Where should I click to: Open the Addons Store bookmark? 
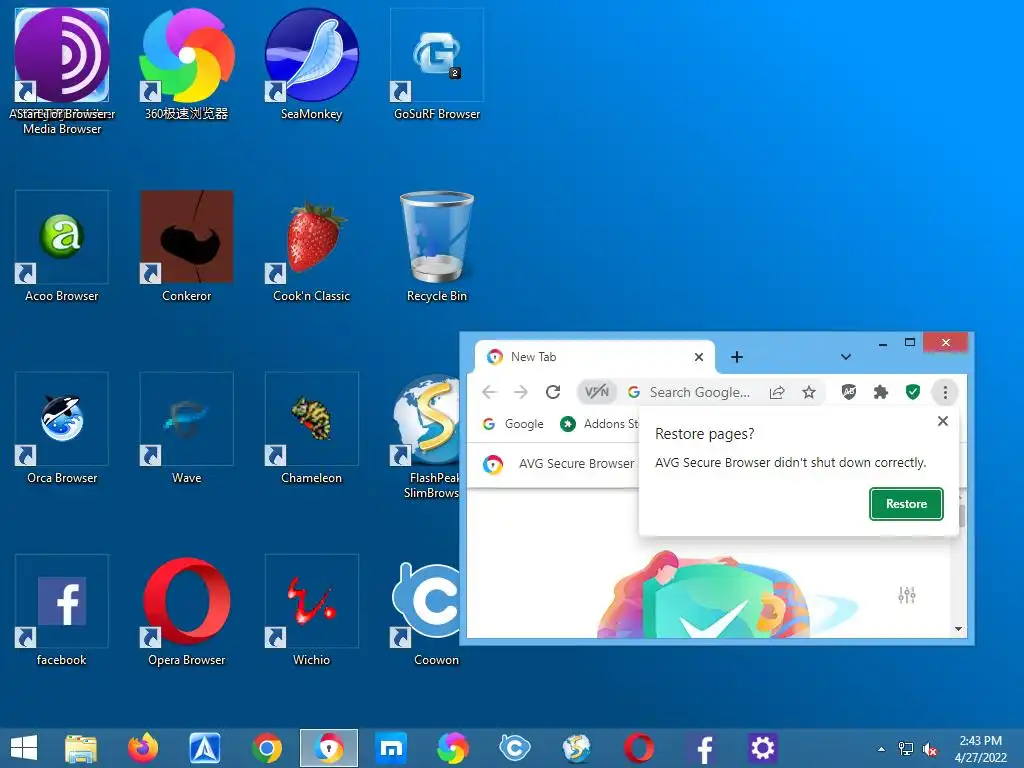(x=599, y=424)
